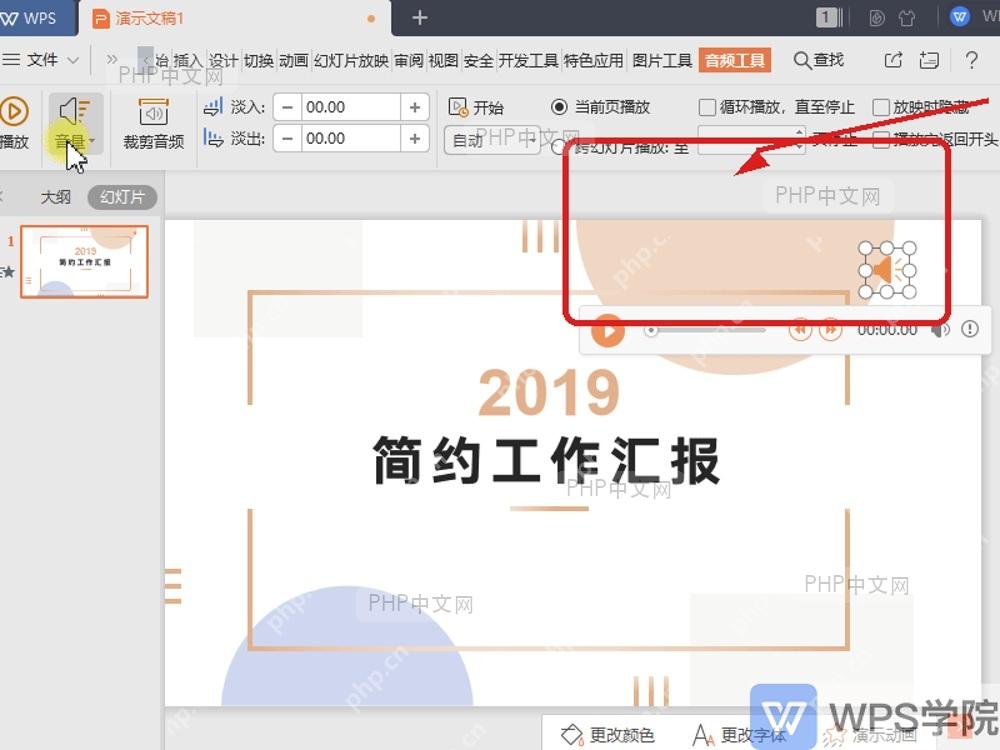This screenshot has height=750, width=1000.
Task: Click the share/export icon in ribbon header
Action: point(893,60)
